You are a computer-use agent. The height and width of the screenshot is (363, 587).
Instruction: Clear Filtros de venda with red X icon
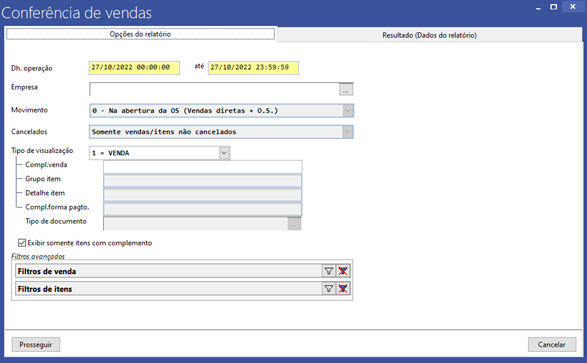coord(343,271)
